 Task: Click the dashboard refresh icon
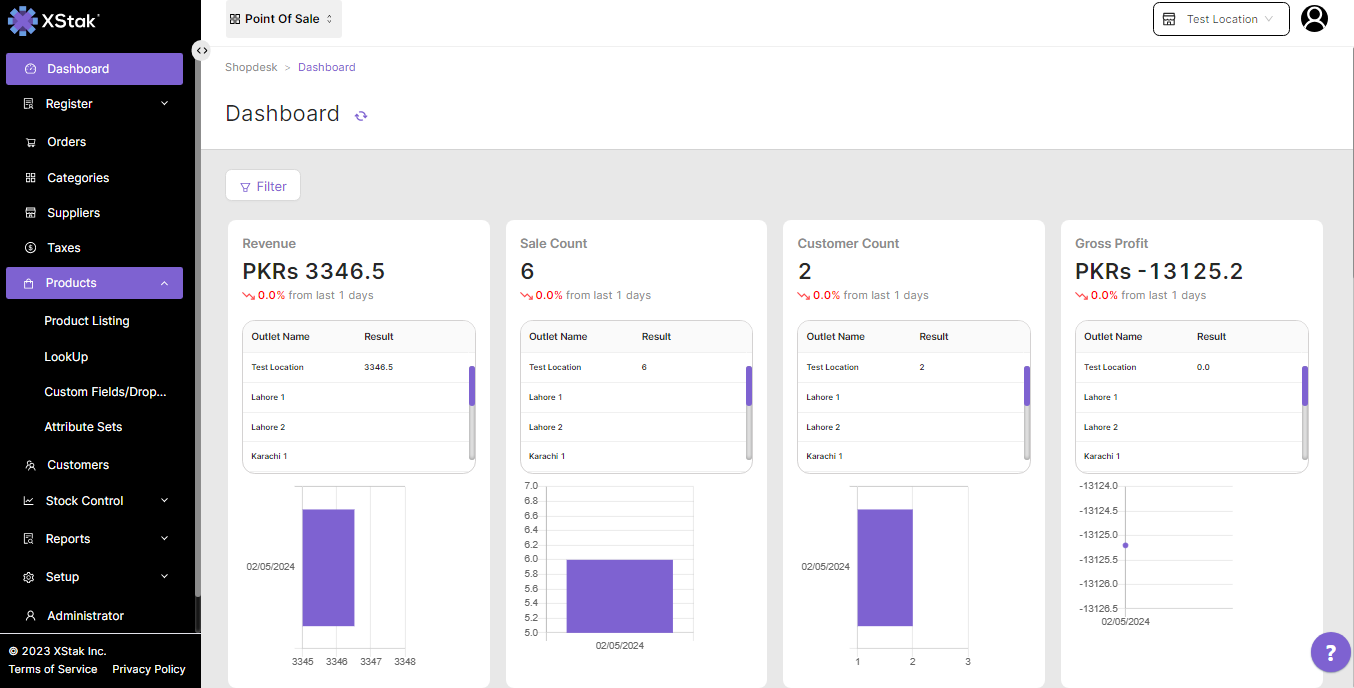pos(361,116)
